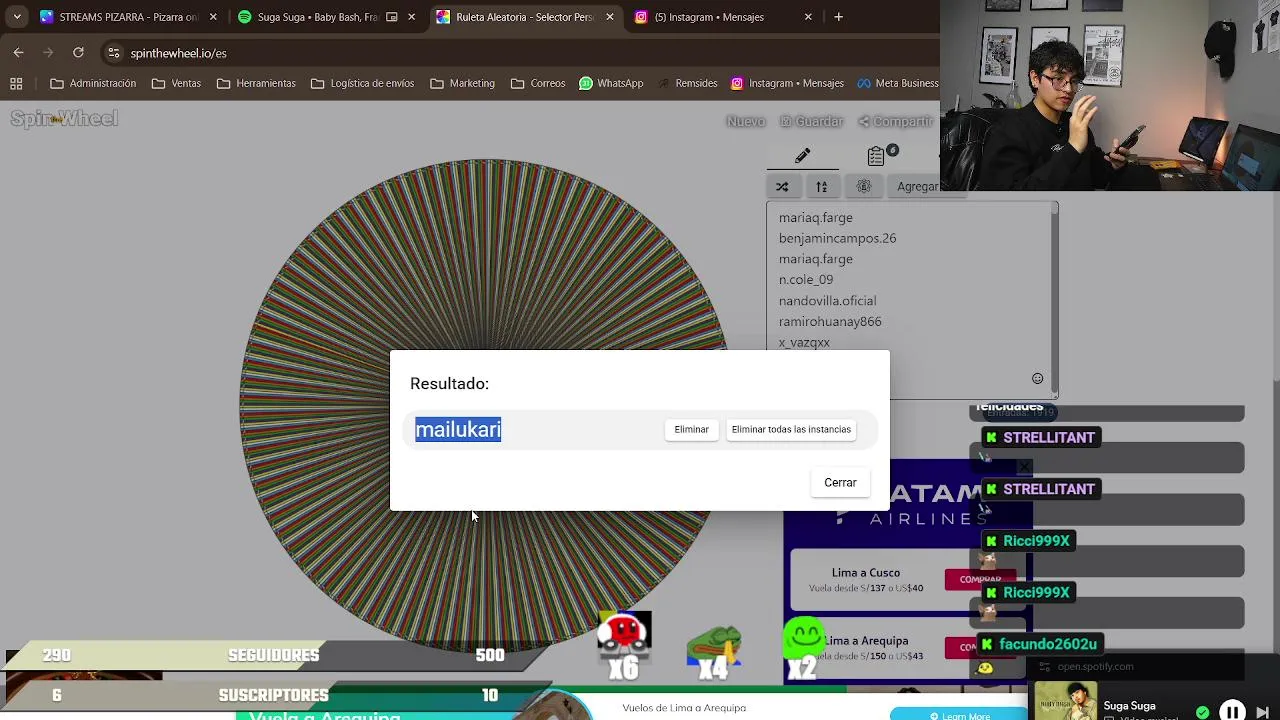Click Eliminar in the result dialog

click(x=691, y=429)
